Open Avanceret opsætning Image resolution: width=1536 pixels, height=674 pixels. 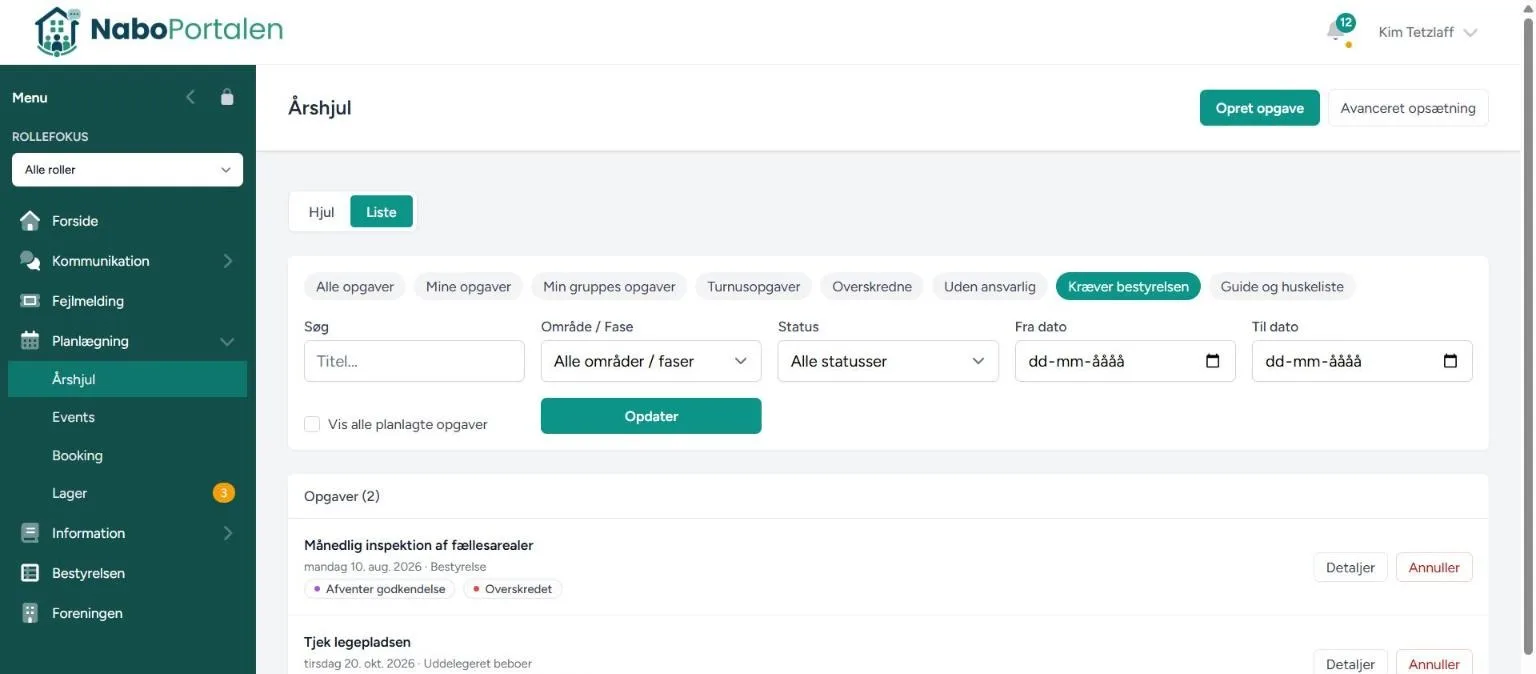point(1408,108)
